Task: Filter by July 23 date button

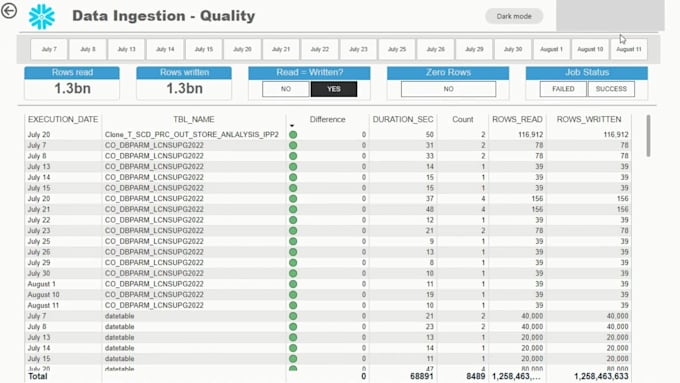Action: click(x=358, y=49)
